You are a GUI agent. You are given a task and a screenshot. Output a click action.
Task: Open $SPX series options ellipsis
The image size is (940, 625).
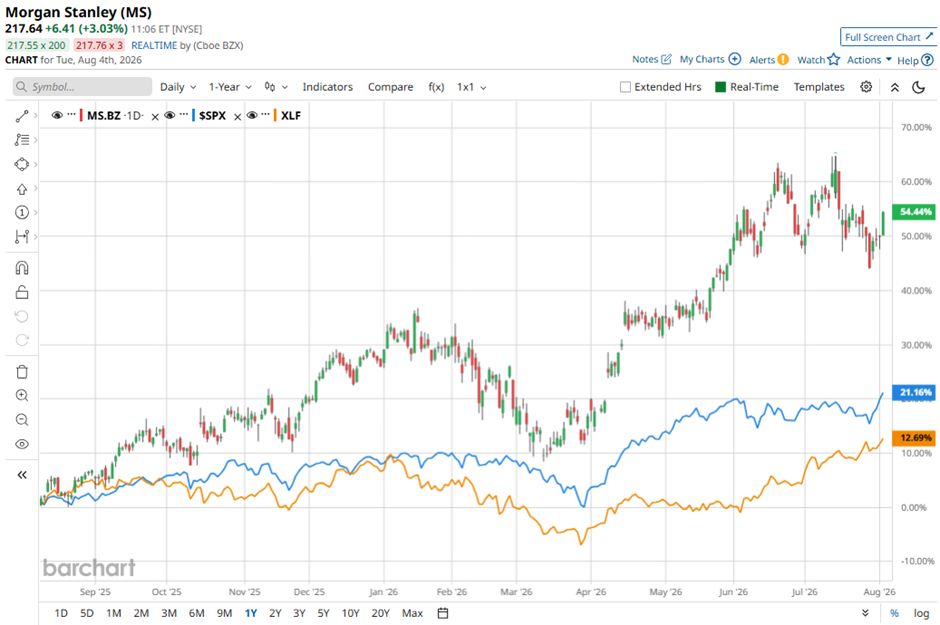point(184,114)
